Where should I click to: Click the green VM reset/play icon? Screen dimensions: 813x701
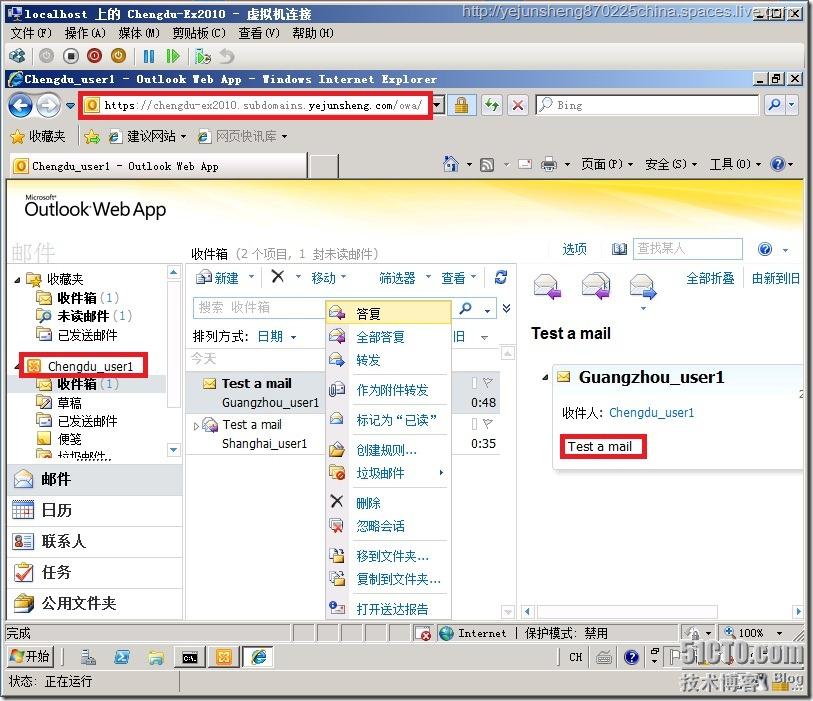(173, 55)
